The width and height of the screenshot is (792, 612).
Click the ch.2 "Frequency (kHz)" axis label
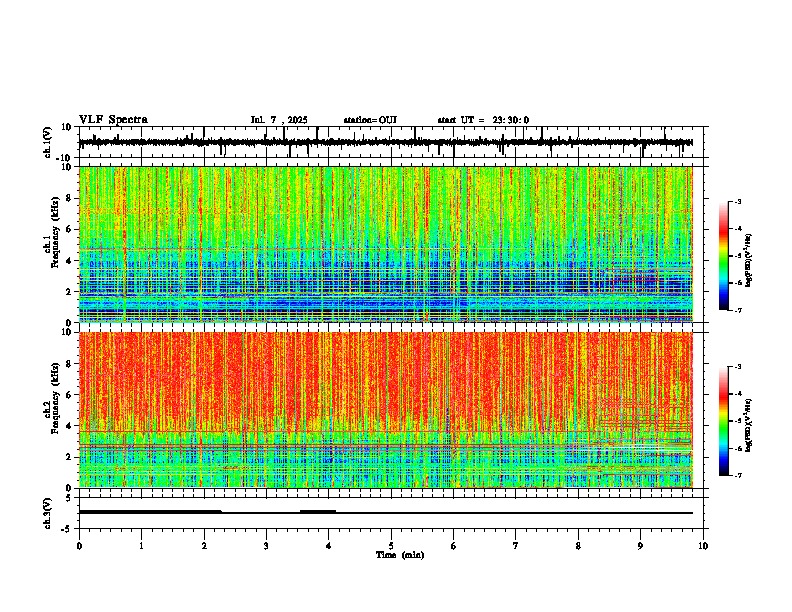coord(55,398)
